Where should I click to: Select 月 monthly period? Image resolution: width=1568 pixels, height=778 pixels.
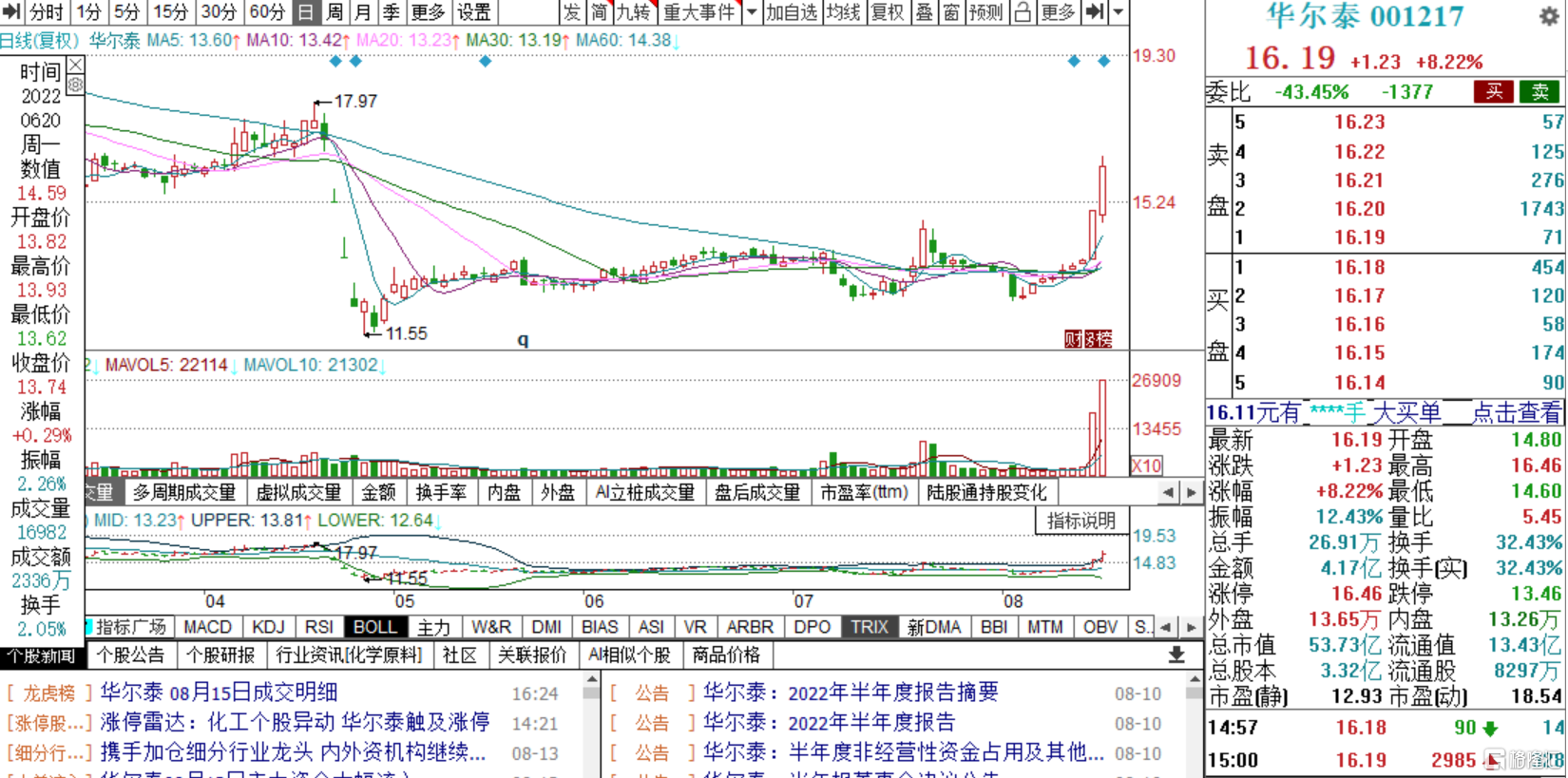point(363,12)
